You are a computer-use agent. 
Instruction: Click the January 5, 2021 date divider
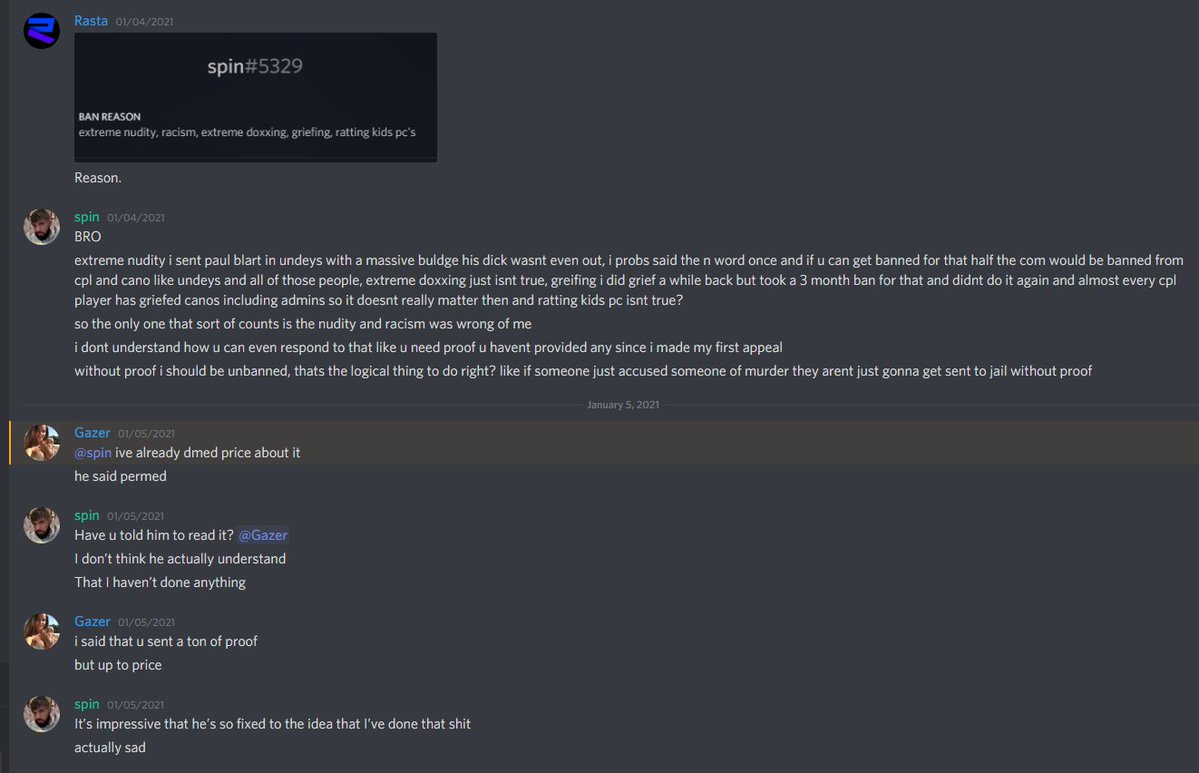point(622,404)
